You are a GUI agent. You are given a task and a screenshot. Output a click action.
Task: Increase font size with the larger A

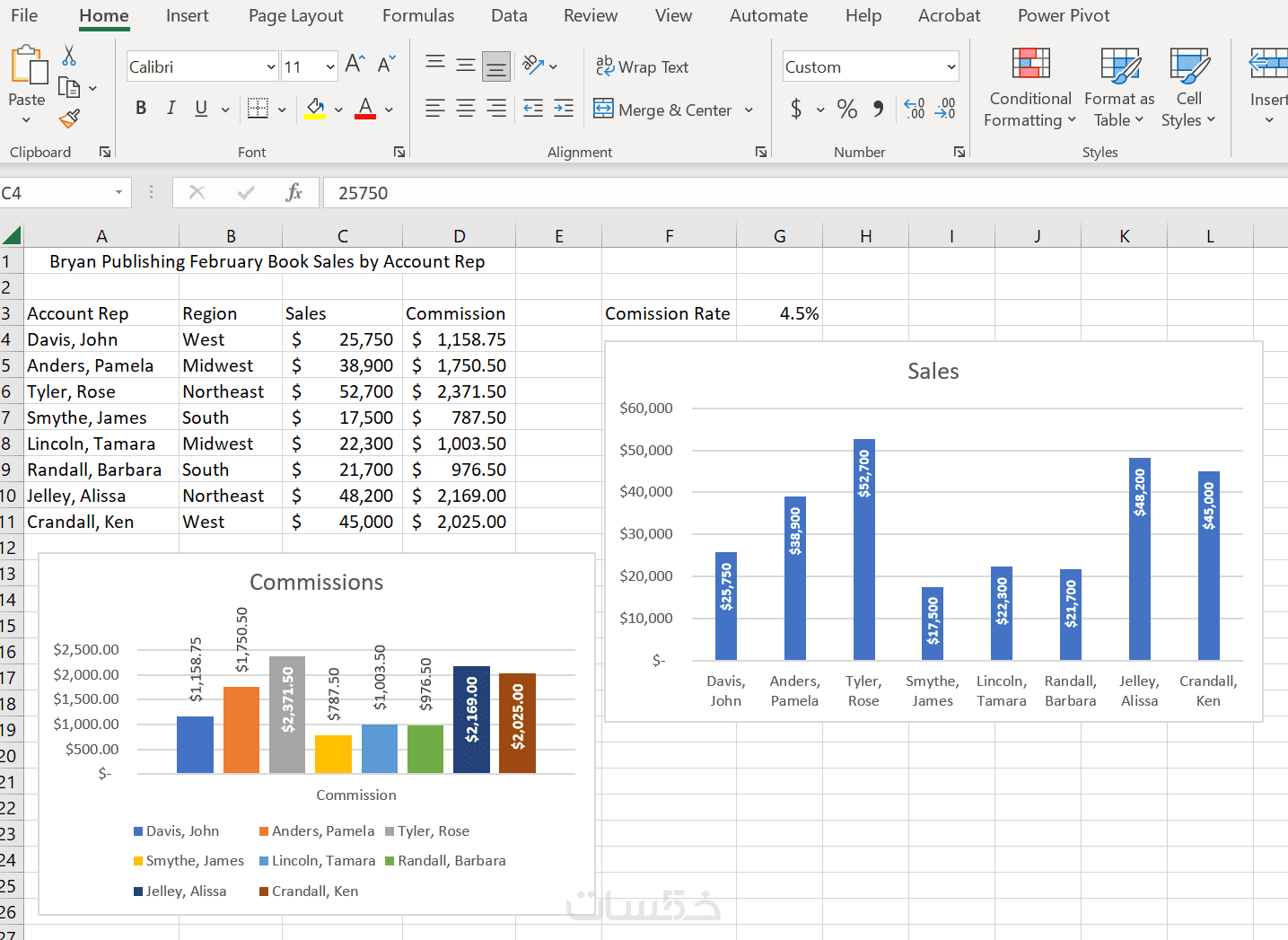[355, 65]
